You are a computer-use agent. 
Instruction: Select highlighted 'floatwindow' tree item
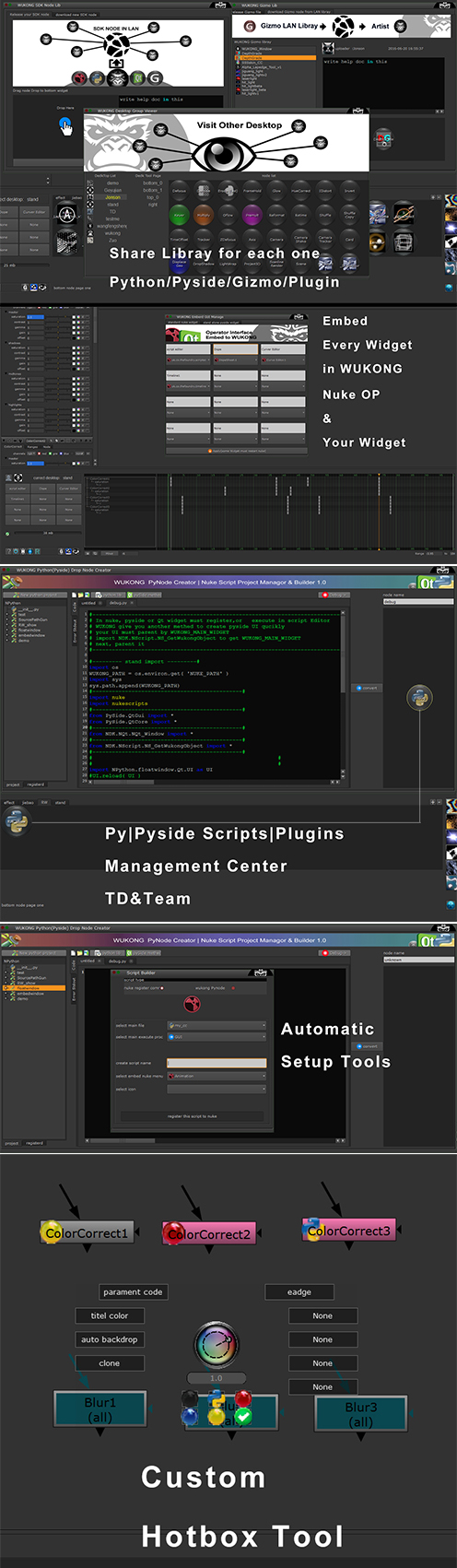point(34,987)
